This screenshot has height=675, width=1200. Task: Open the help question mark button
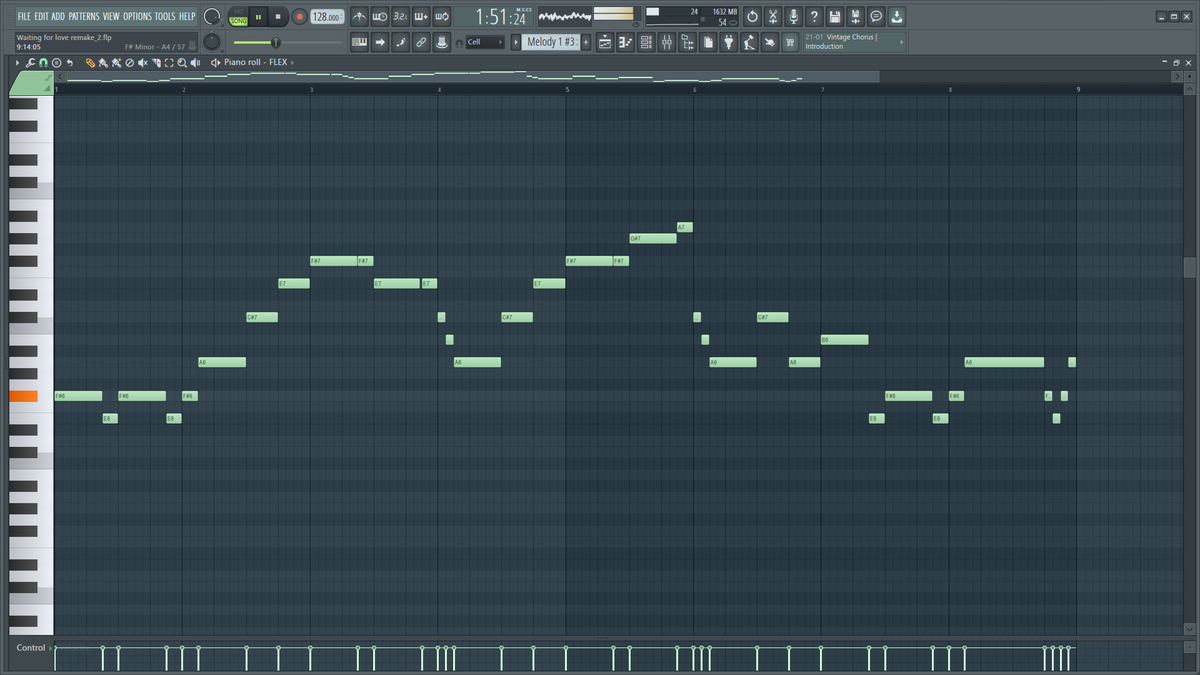[x=814, y=17]
